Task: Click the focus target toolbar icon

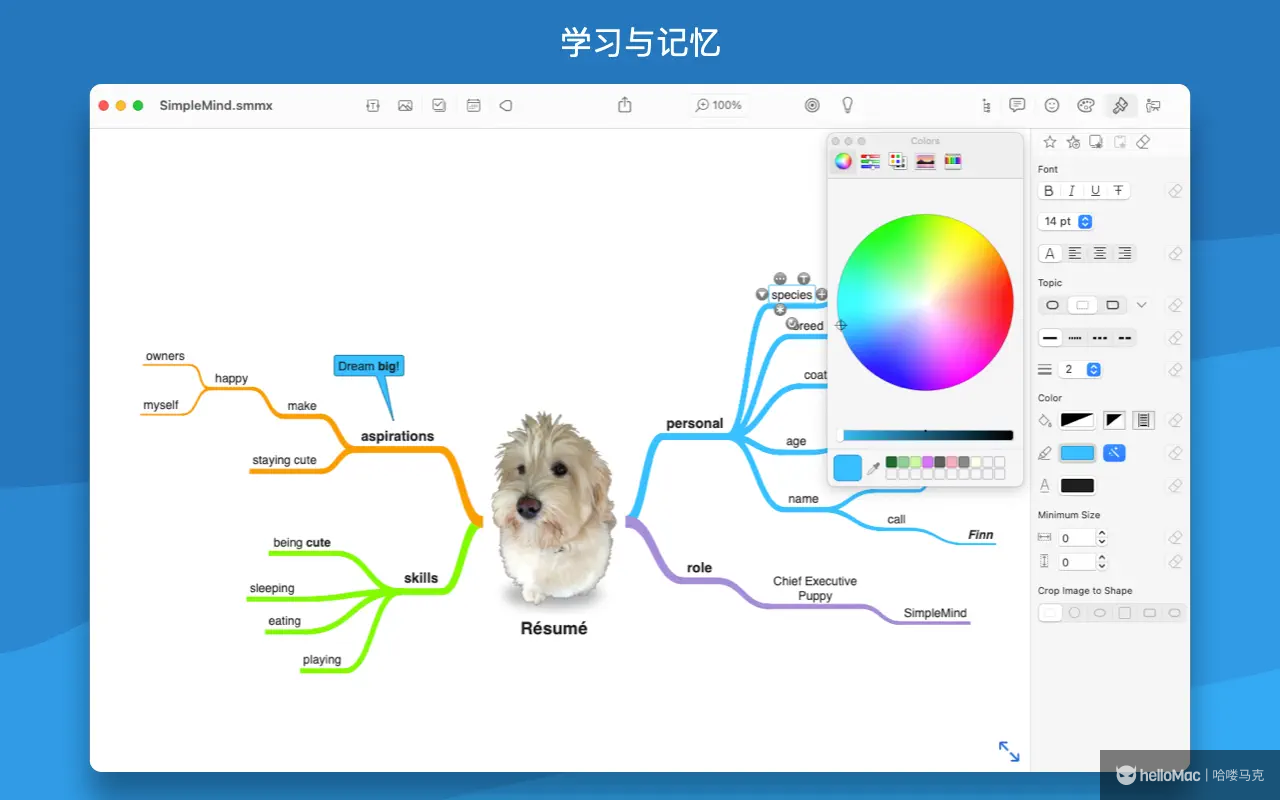Action: 812,105
